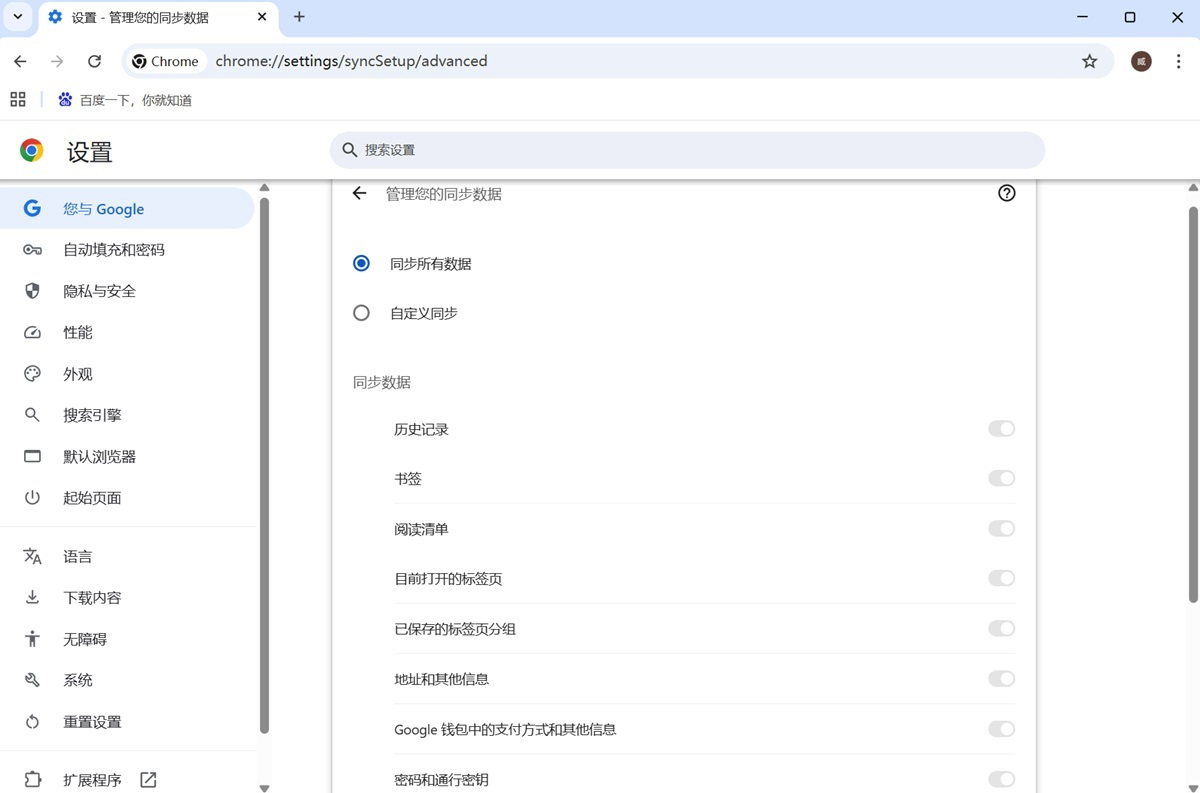The width and height of the screenshot is (1200, 793).
Task: Click inside the 搜索设置 search field
Action: coord(687,149)
